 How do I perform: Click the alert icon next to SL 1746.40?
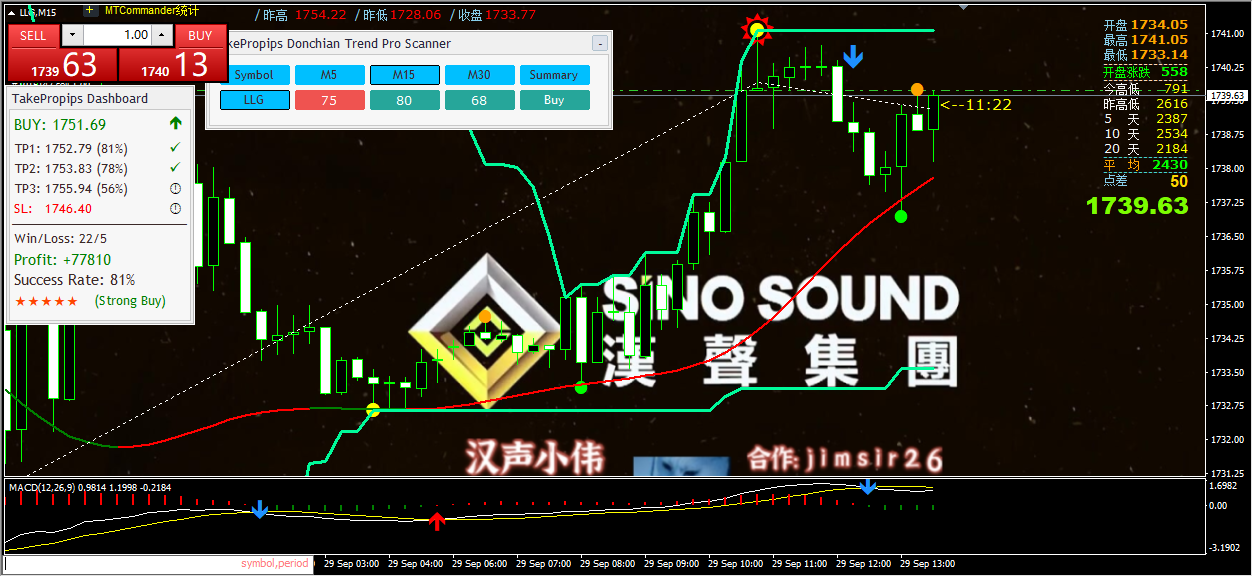(174, 208)
